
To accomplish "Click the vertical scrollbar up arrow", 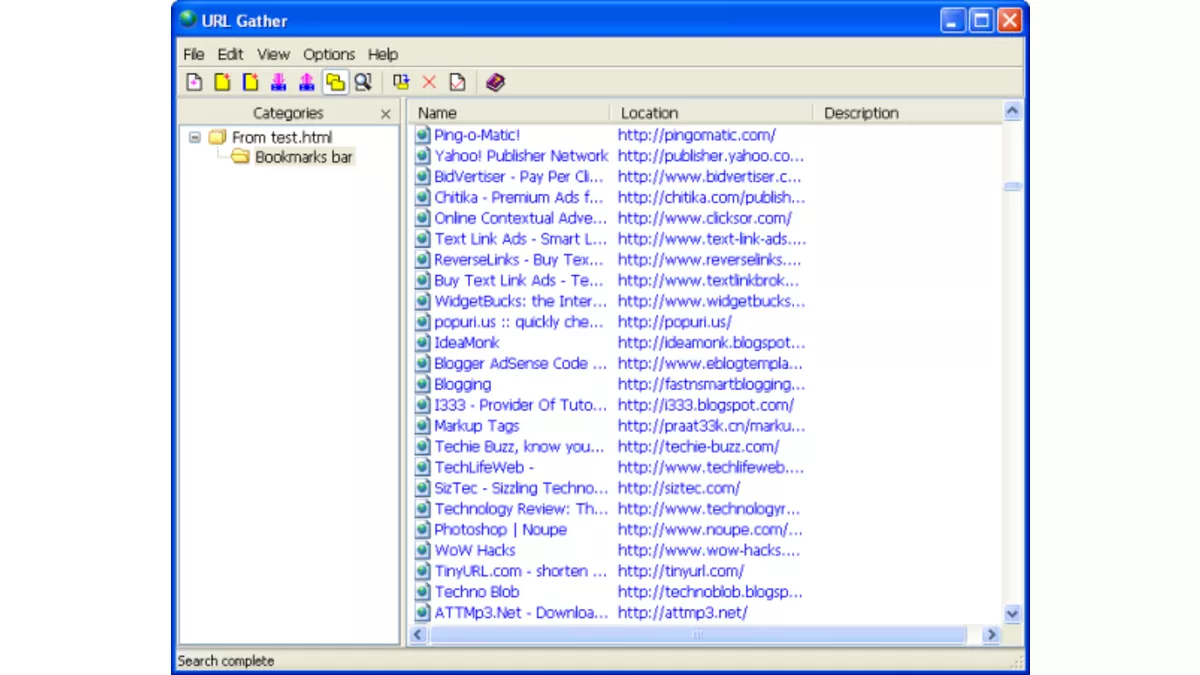I will pyautogui.click(x=1012, y=112).
